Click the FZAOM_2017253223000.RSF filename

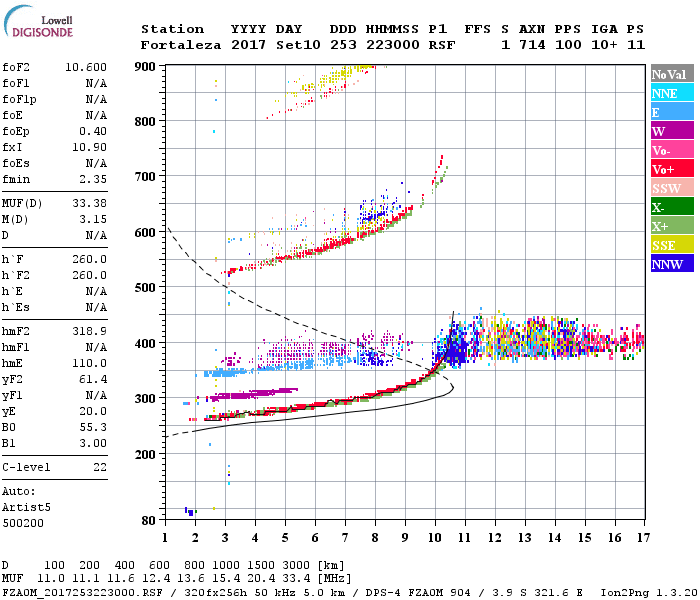[82, 593]
